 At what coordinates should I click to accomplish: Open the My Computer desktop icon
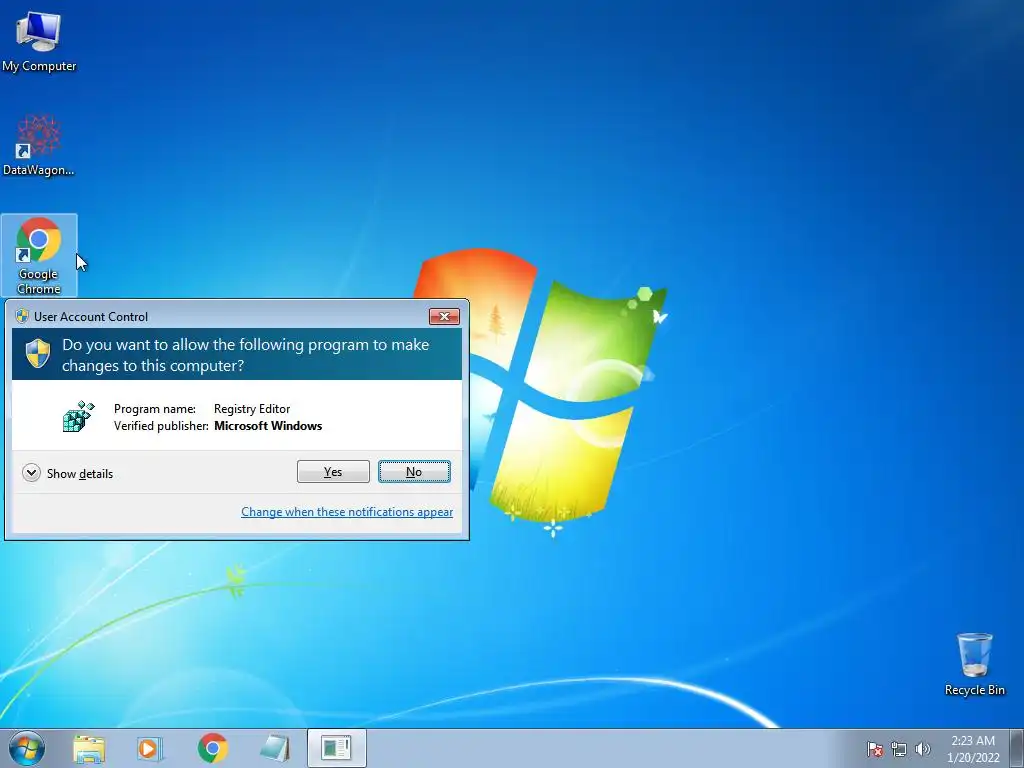click(39, 42)
